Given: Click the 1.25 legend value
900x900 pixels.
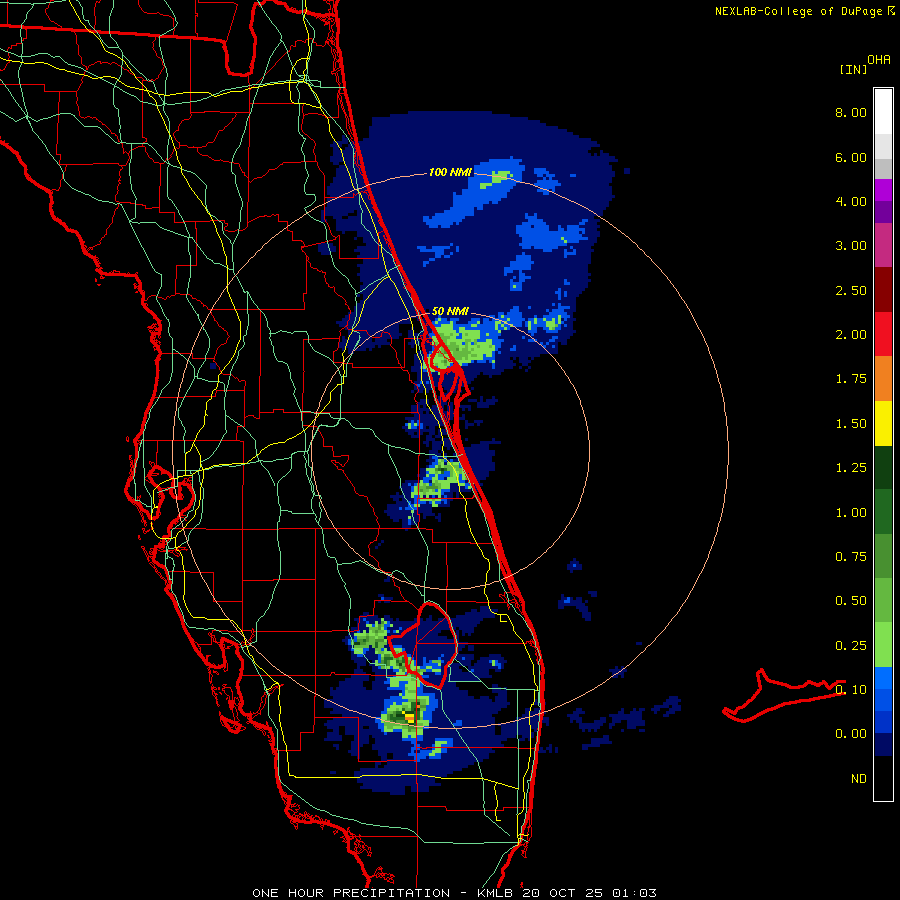Looking at the screenshot, I should coord(851,468).
